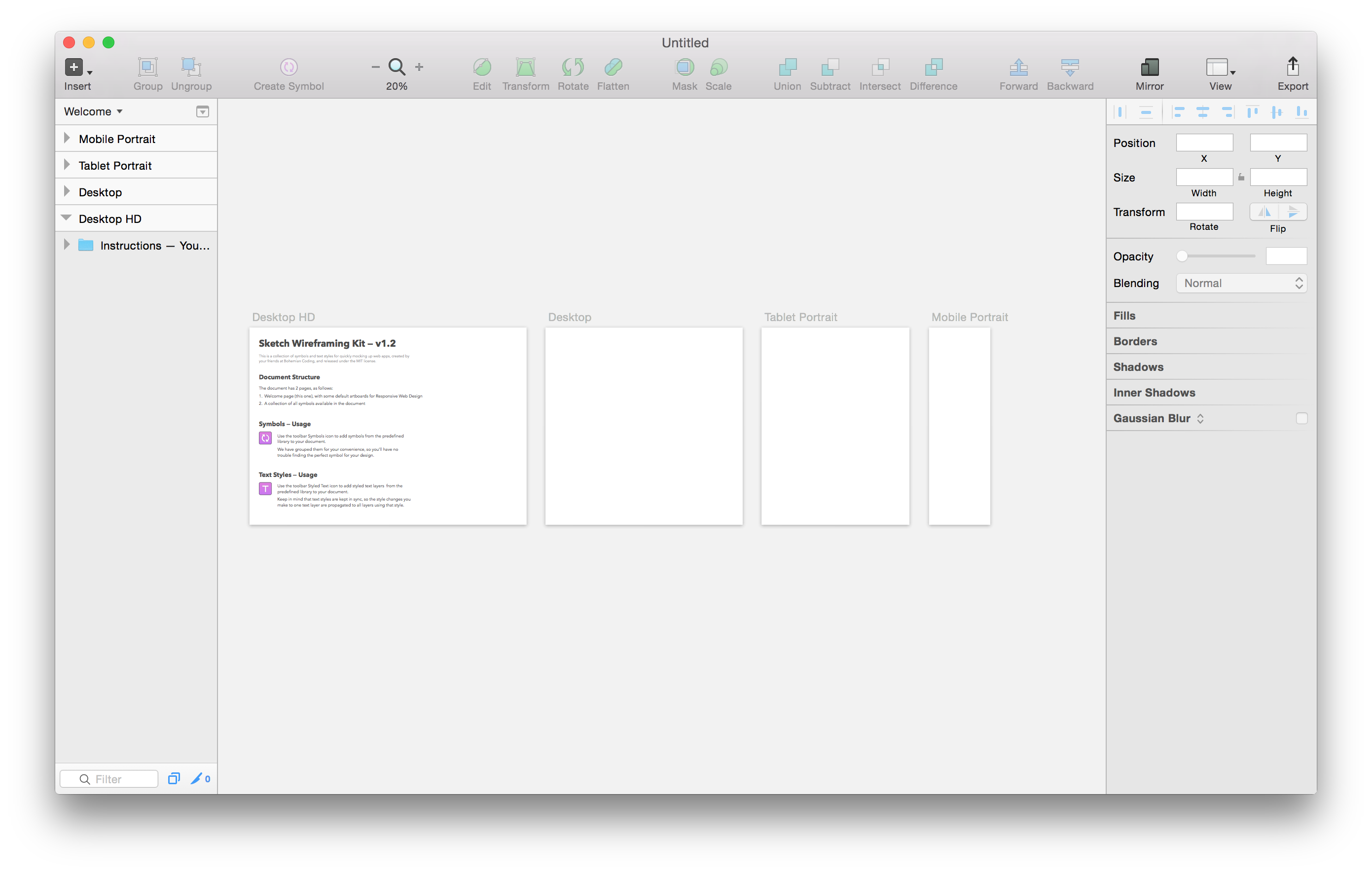Open the Scale tool

[719, 67]
